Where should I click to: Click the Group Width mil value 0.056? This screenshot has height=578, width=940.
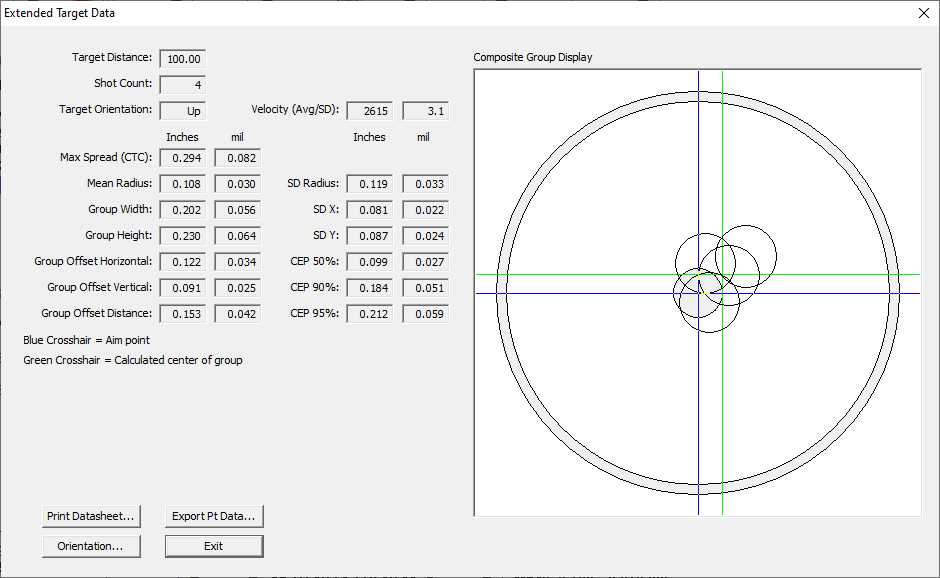[x=237, y=210]
